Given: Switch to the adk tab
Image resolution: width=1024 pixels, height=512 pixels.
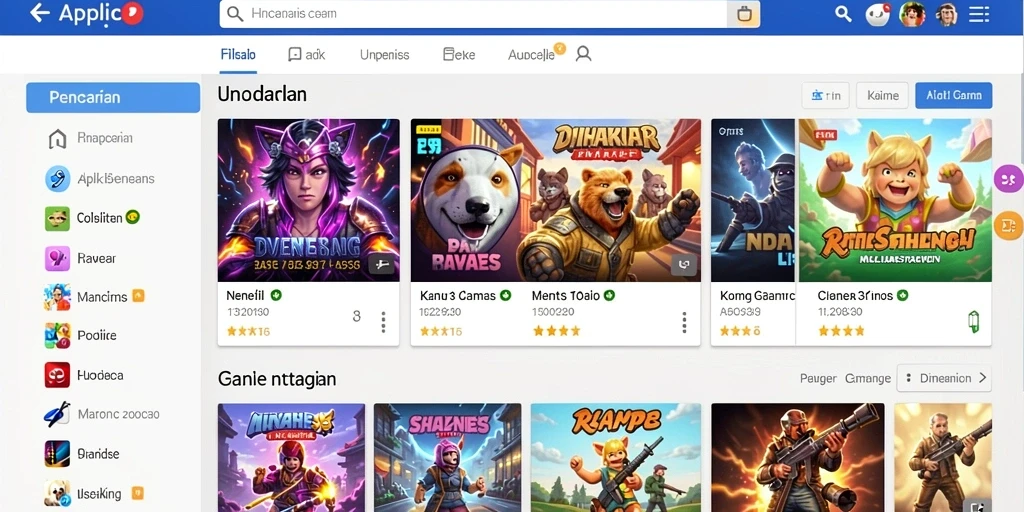Looking at the screenshot, I should [x=307, y=55].
